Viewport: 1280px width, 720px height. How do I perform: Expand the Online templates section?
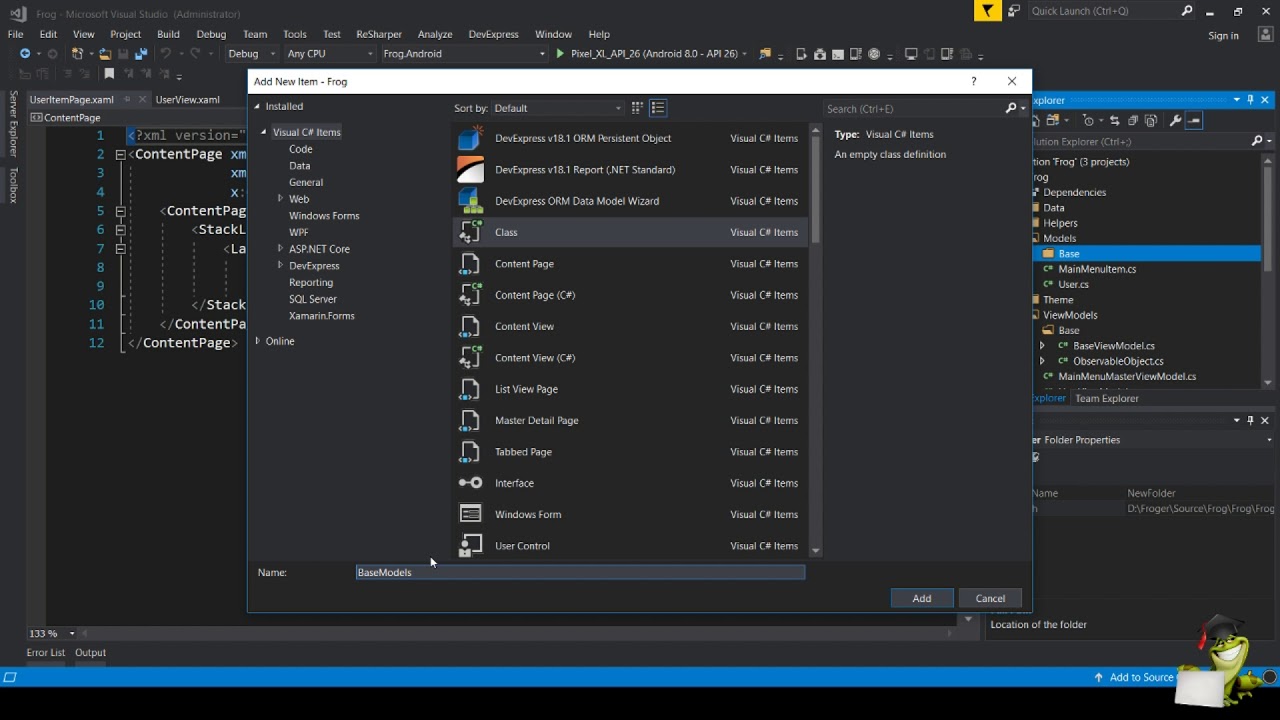[x=257, y=341]
